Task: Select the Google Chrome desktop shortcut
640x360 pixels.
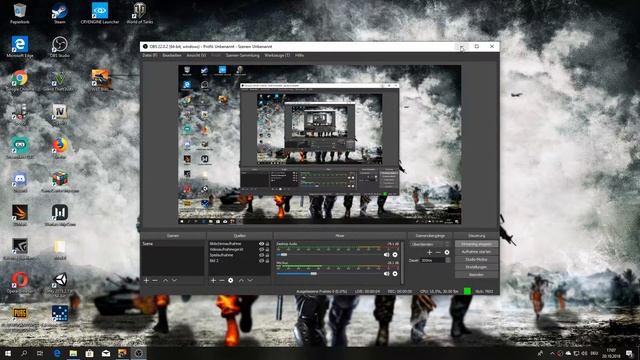Action: [19, 80]
